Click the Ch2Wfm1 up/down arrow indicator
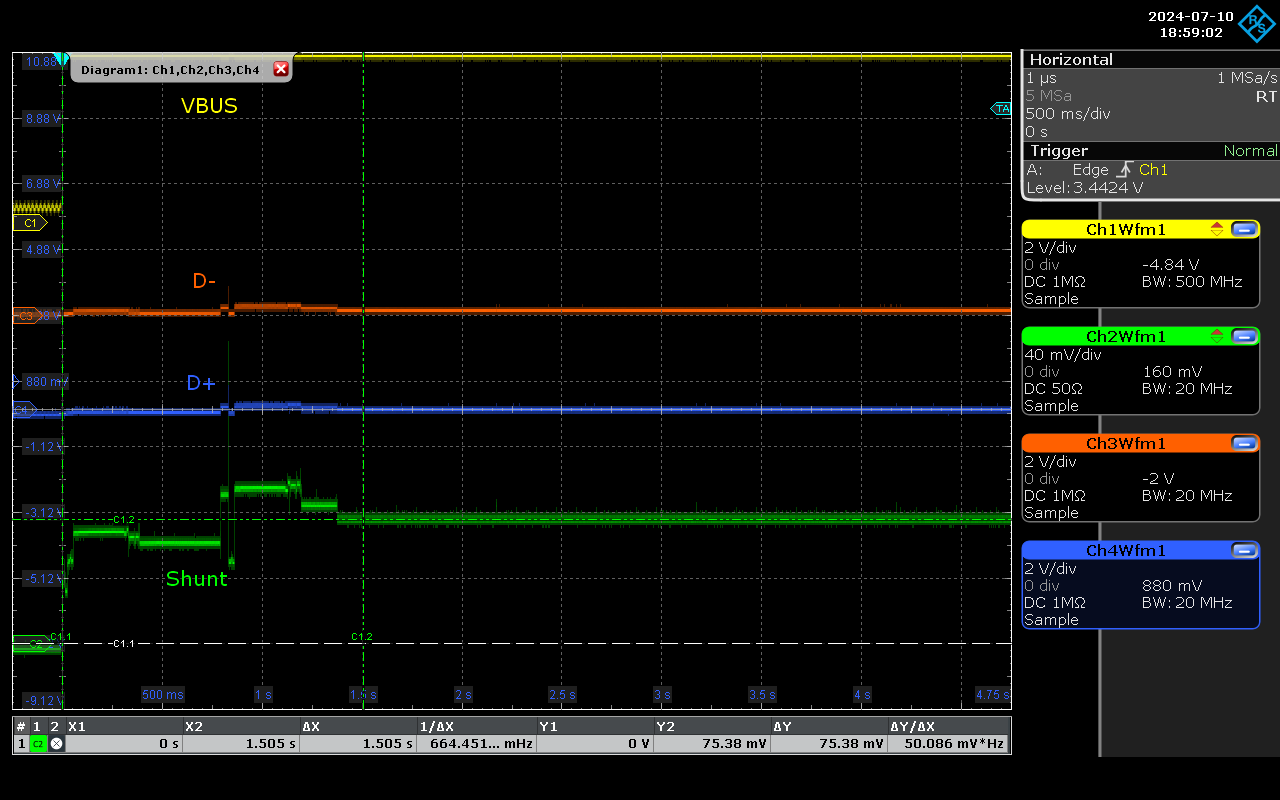The height and width of the screenshot is (800, 1280). 1216,336
